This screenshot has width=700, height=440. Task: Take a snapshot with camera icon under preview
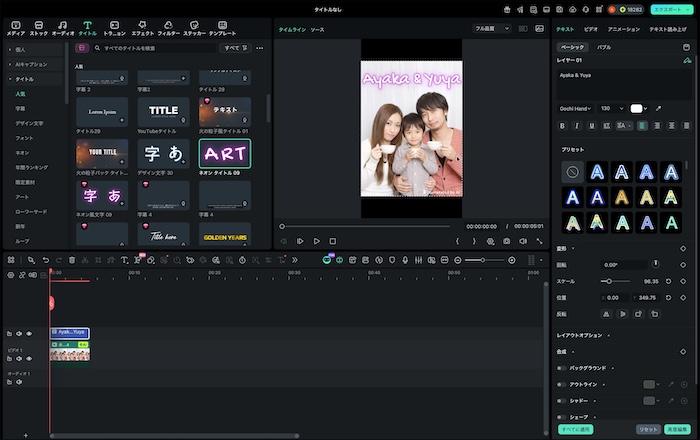[x=507, y=241]
